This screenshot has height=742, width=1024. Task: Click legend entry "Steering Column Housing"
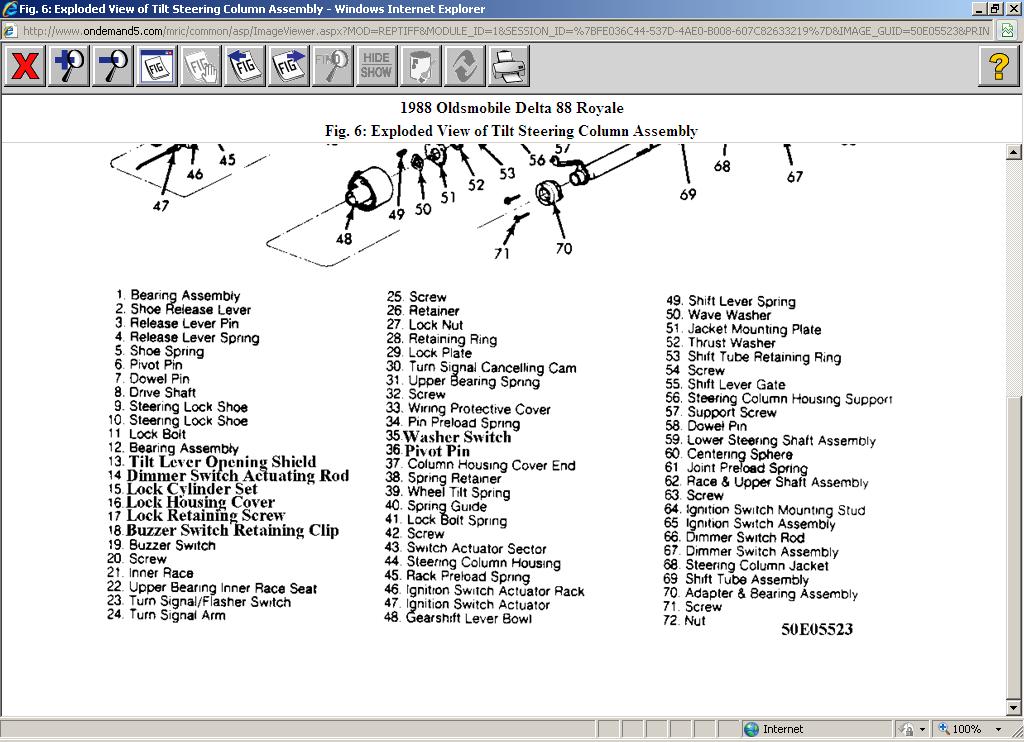pyautogui.click(x=483, y=562)
